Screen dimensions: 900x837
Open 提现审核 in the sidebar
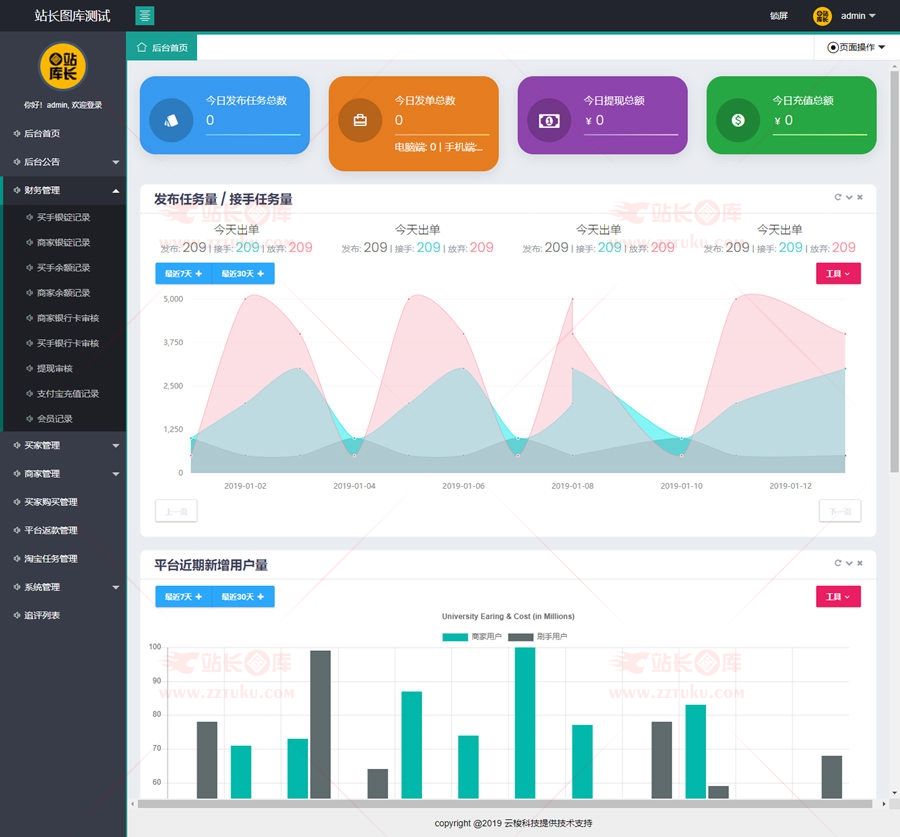click(x=55, y=368)
